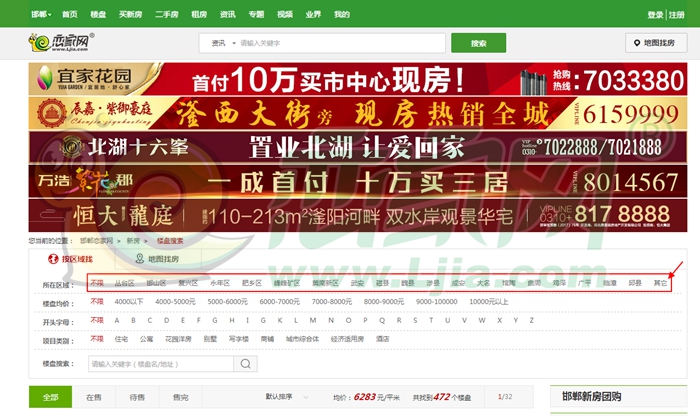Filter project type by 住宅
Image resolution: width=700 pixels, height=416 pixels.
121,339
